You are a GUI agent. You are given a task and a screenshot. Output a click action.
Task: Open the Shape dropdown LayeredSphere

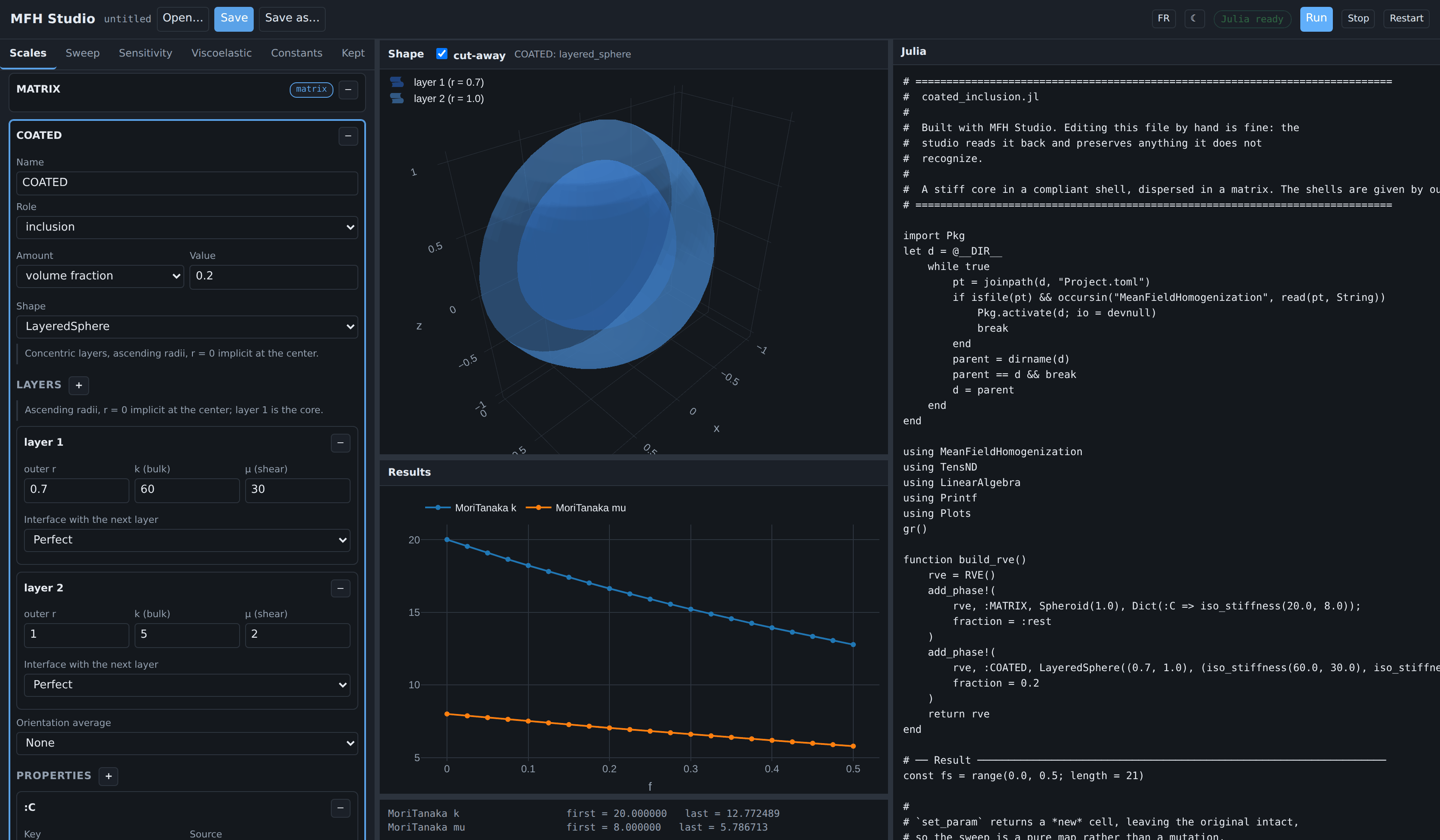coord(187,326)
